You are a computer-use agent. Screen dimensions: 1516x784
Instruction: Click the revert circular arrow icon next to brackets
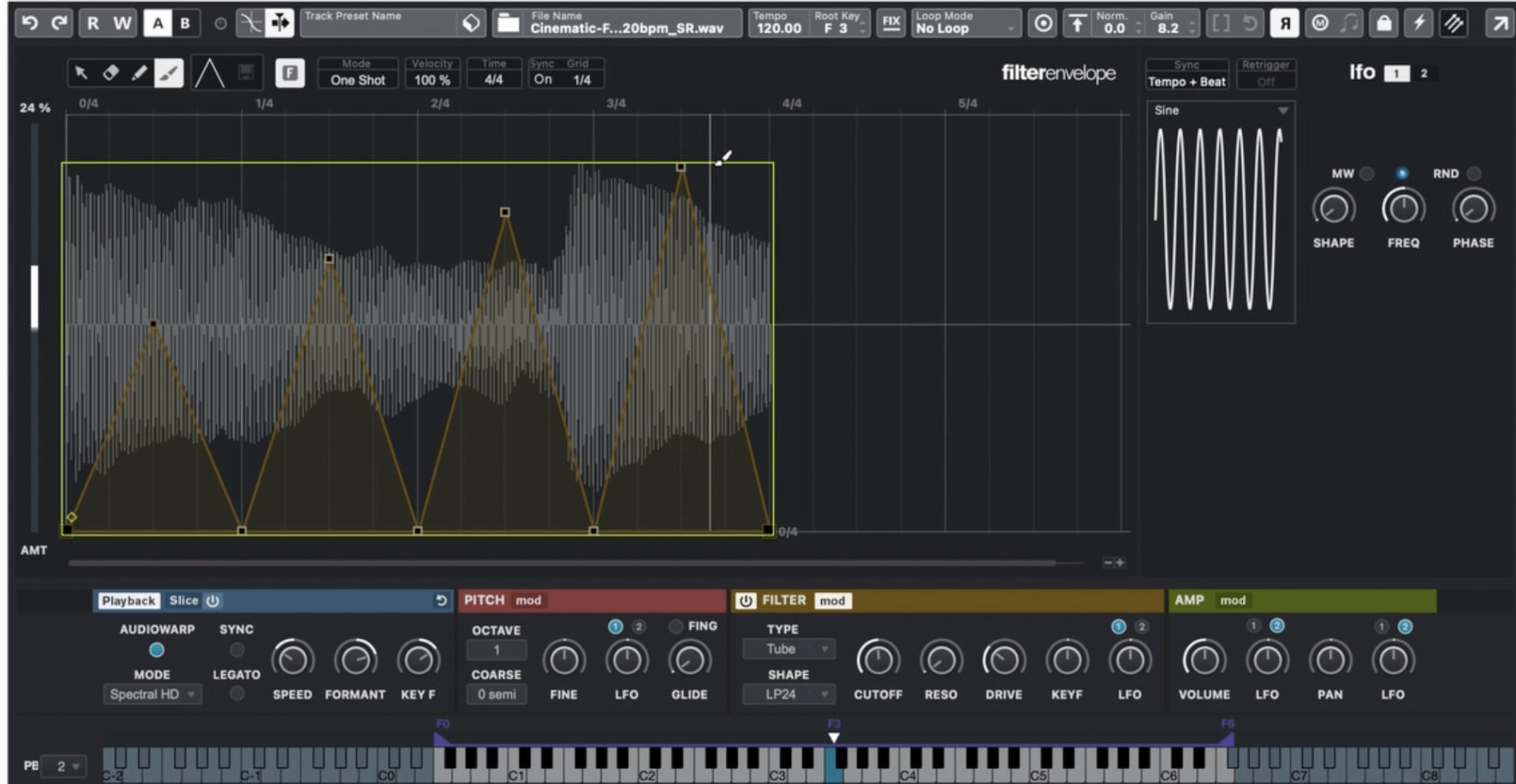pyautogui.click(x=1250, y=23)
